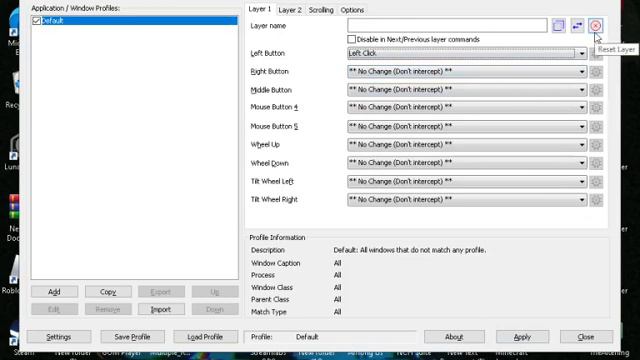Open the gear settings for Mouse Button 5

tap(596, 127)
